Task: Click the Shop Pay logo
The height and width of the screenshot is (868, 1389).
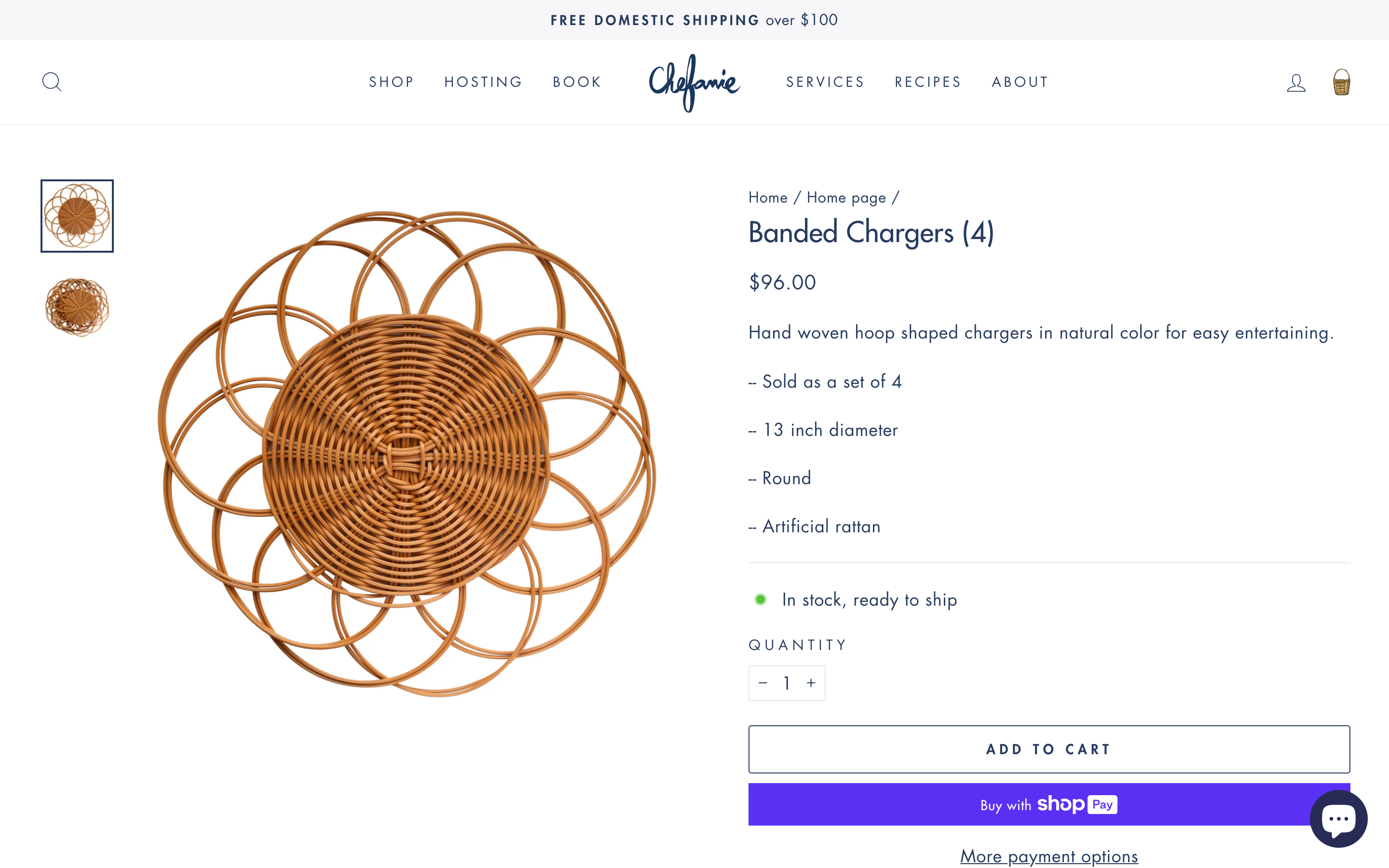Action: (1076, 804)
